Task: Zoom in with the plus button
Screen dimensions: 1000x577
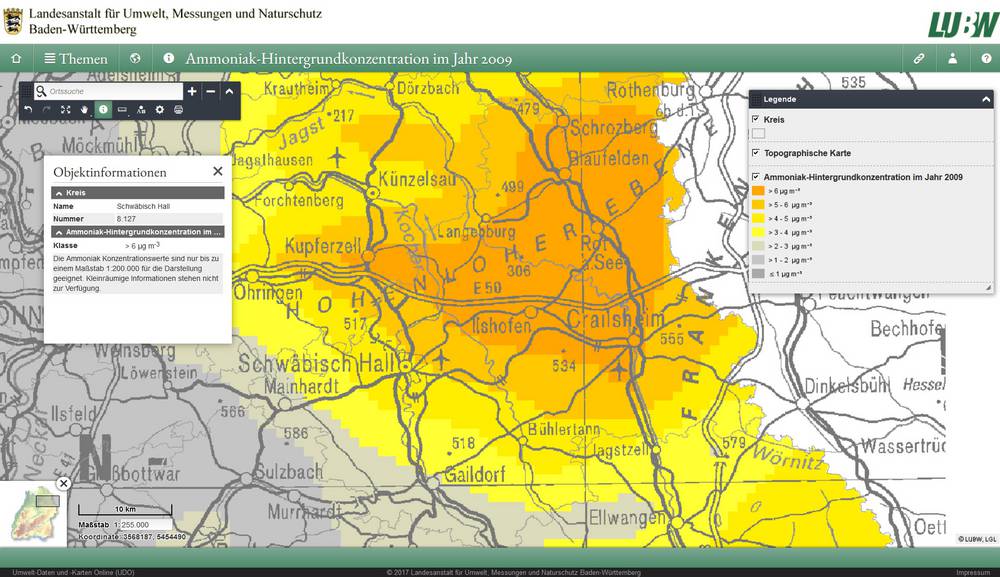Action: tap(192, 91)
